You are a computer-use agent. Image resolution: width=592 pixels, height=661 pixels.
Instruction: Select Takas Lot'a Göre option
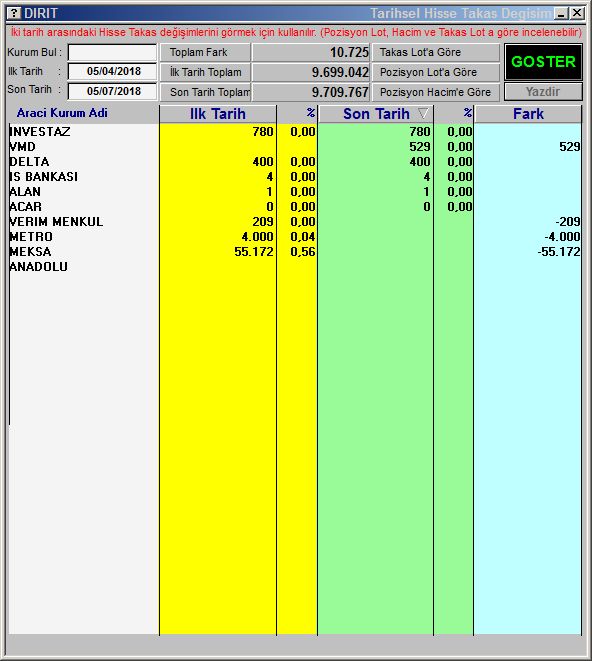click(x=436, y=52)
